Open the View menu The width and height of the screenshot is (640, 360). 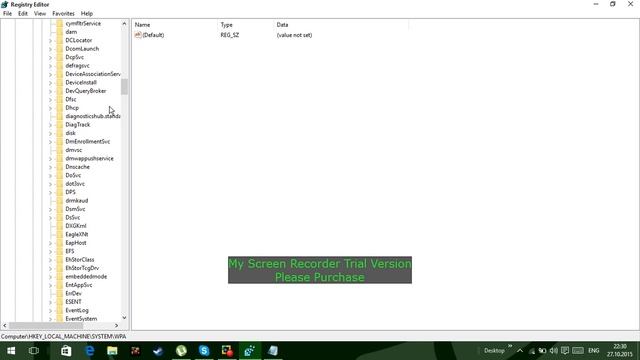click(x=40, y=13)
